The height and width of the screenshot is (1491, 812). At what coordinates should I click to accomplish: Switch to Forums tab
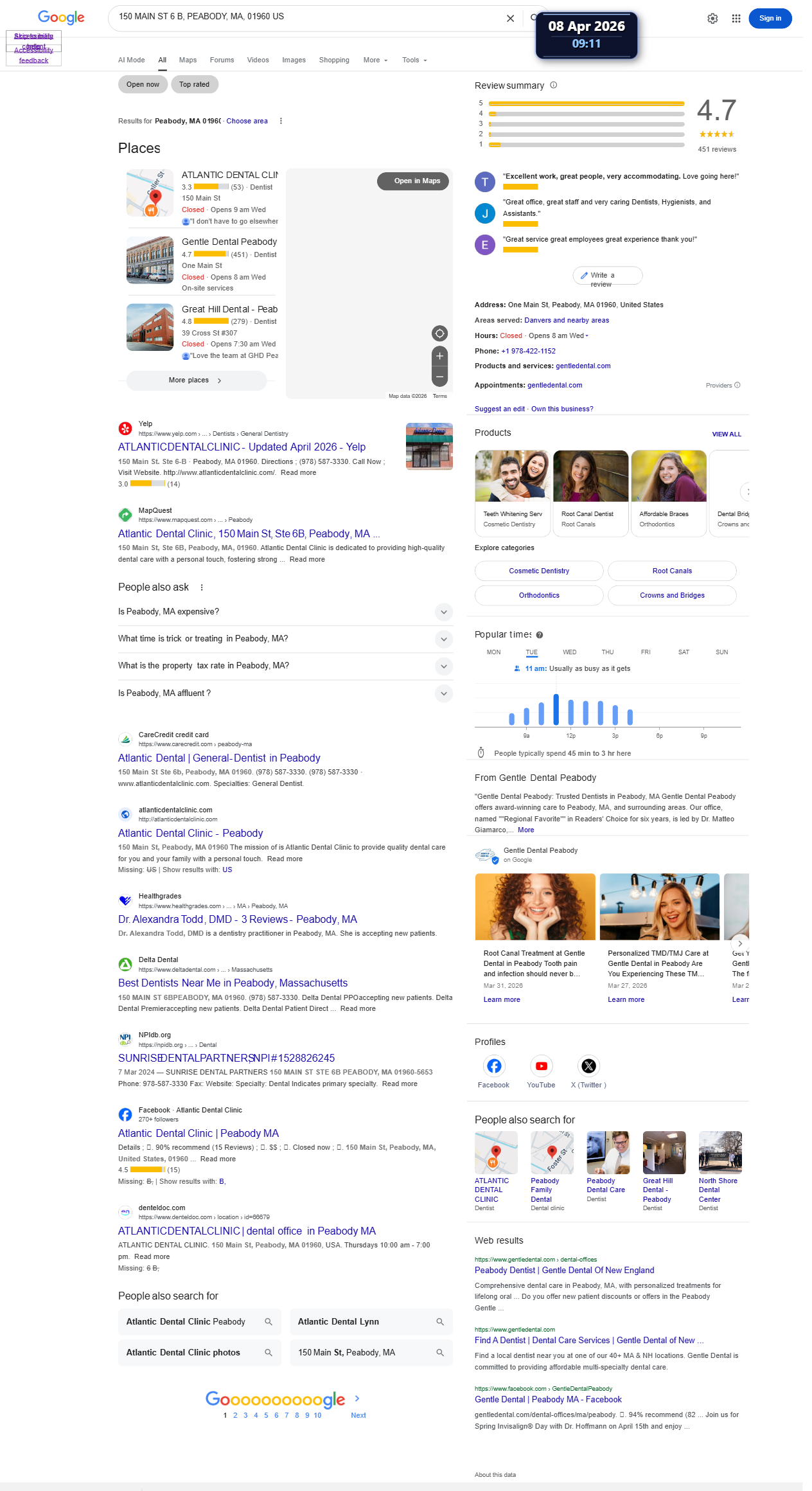coord(222,60)
